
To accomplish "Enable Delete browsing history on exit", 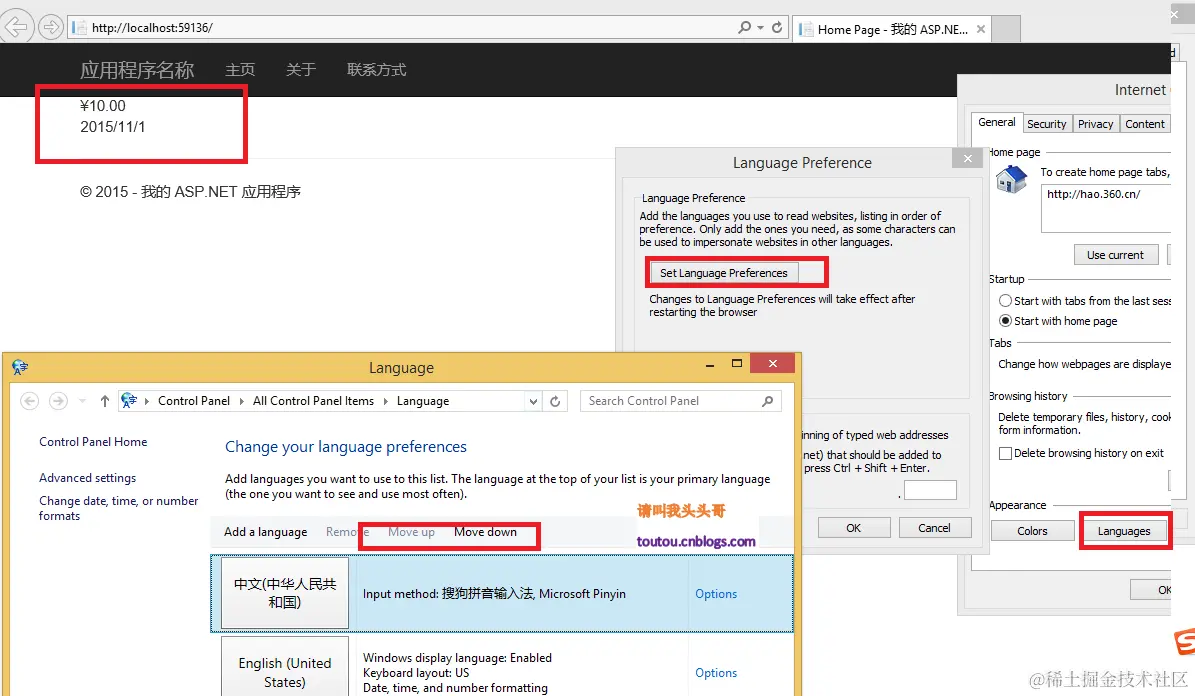I will click(x=1005, y=453).
